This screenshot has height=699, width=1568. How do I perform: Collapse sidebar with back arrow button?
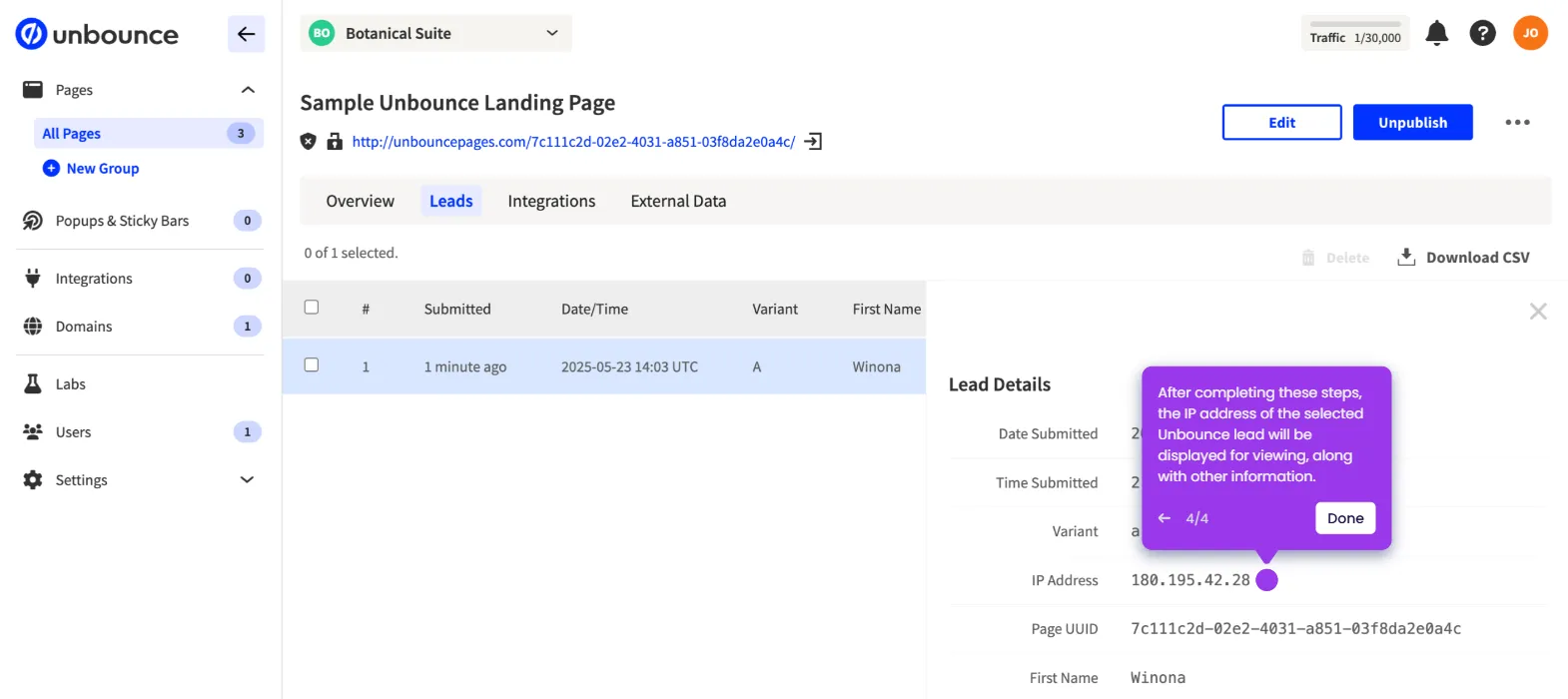[246, 34]
